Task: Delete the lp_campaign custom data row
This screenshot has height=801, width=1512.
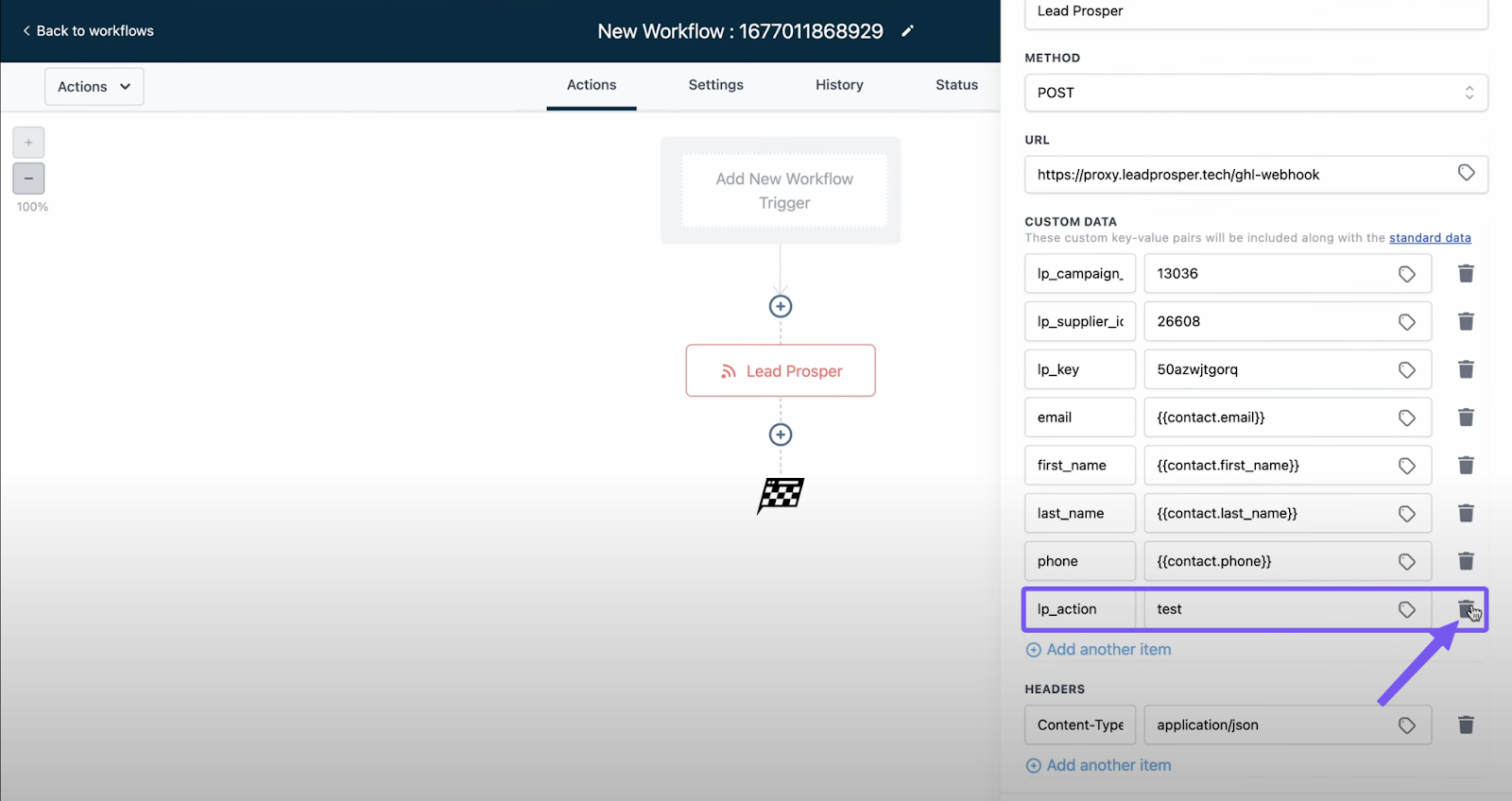Action: [x=1466, y=273]
